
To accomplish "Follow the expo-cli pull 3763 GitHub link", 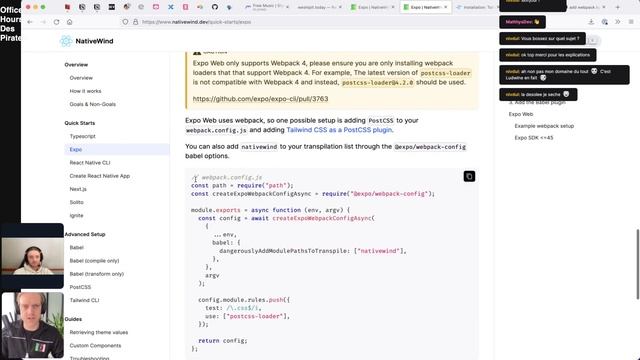I will (260, 99).
